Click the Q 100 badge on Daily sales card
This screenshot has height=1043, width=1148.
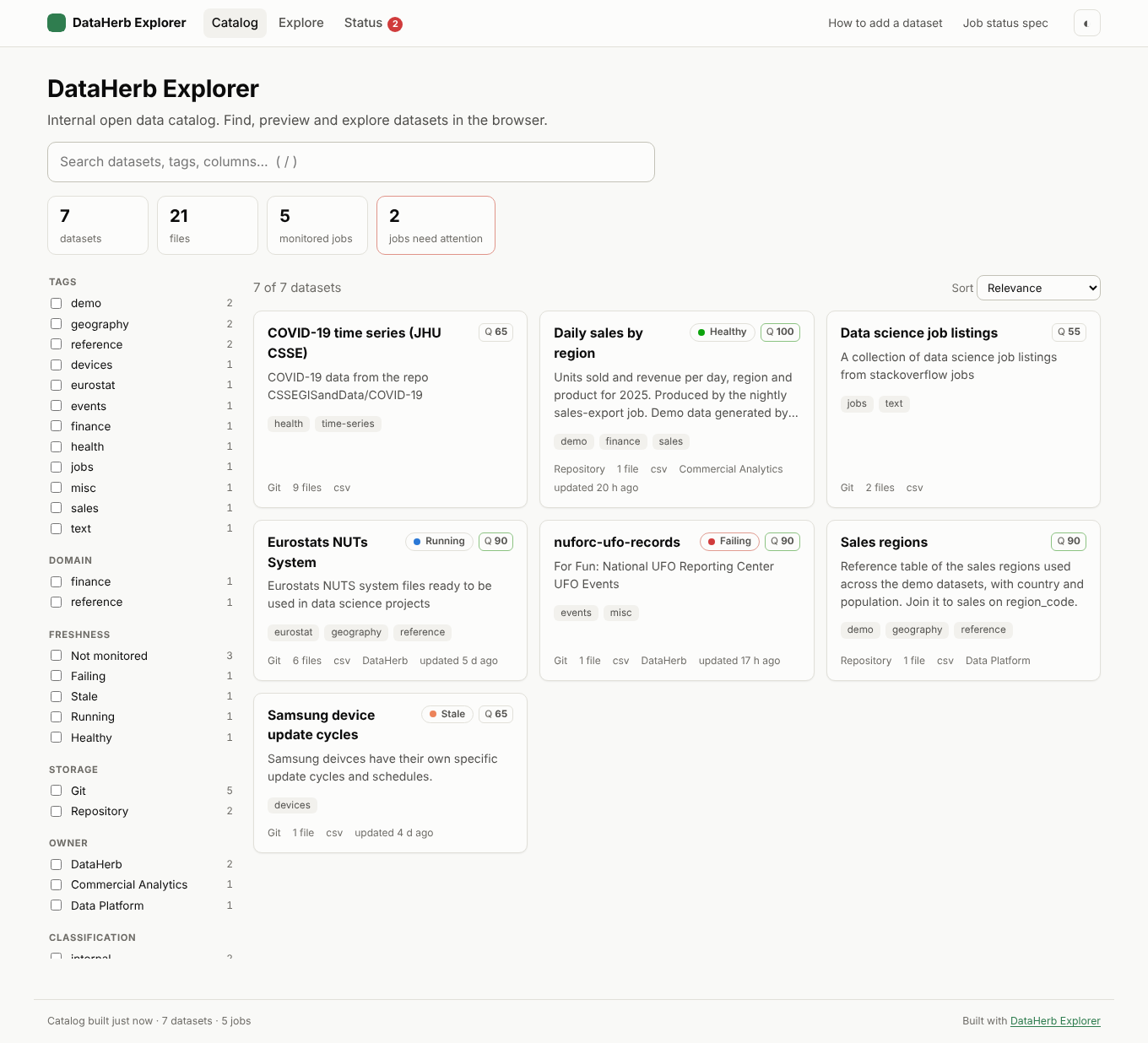[x=780, y=332]
